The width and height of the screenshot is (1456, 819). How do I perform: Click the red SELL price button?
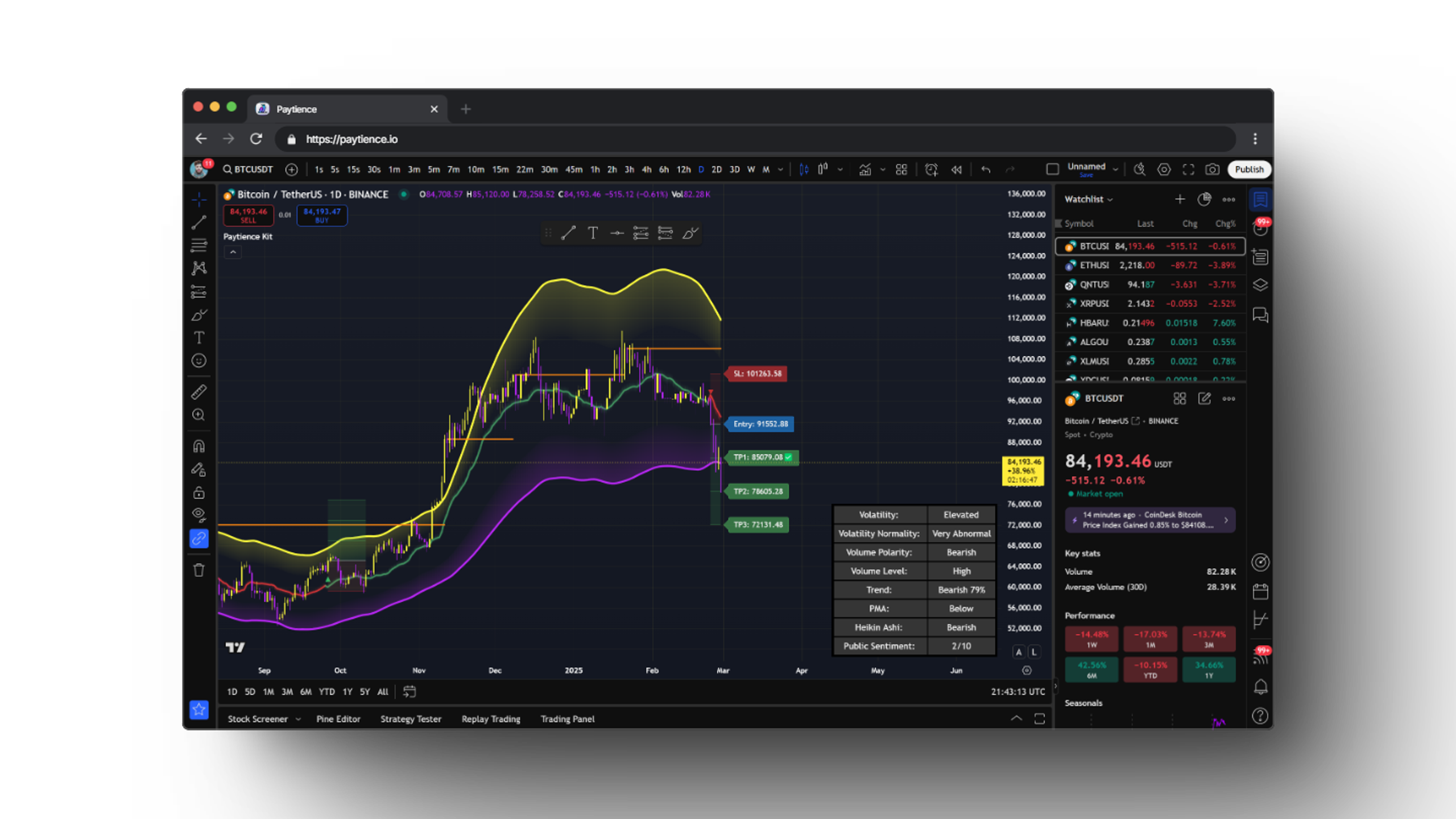point(248,215)
